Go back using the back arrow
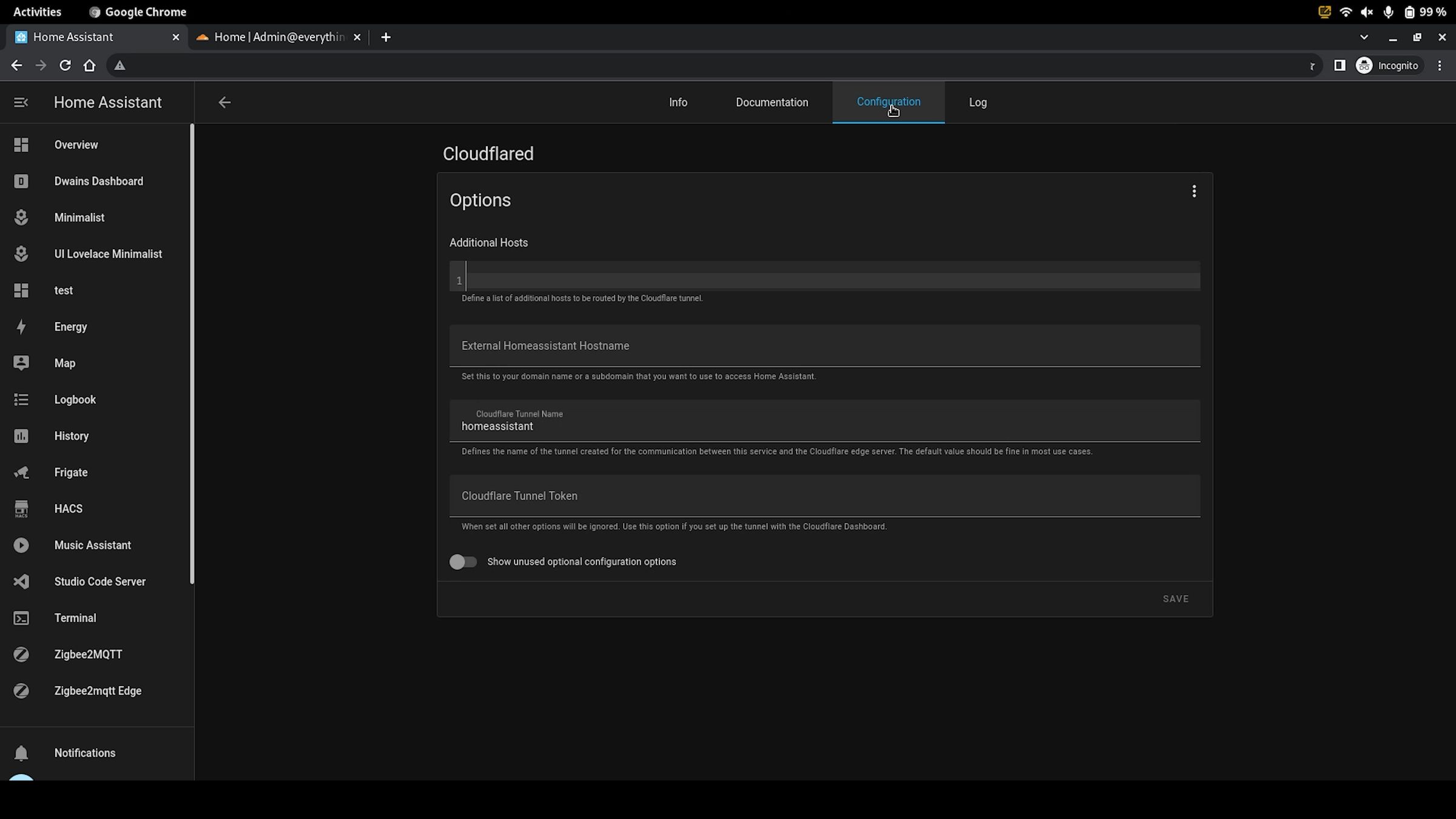Screen dimensions: 1456x819 pyautogui.click(x=224, y=102)
